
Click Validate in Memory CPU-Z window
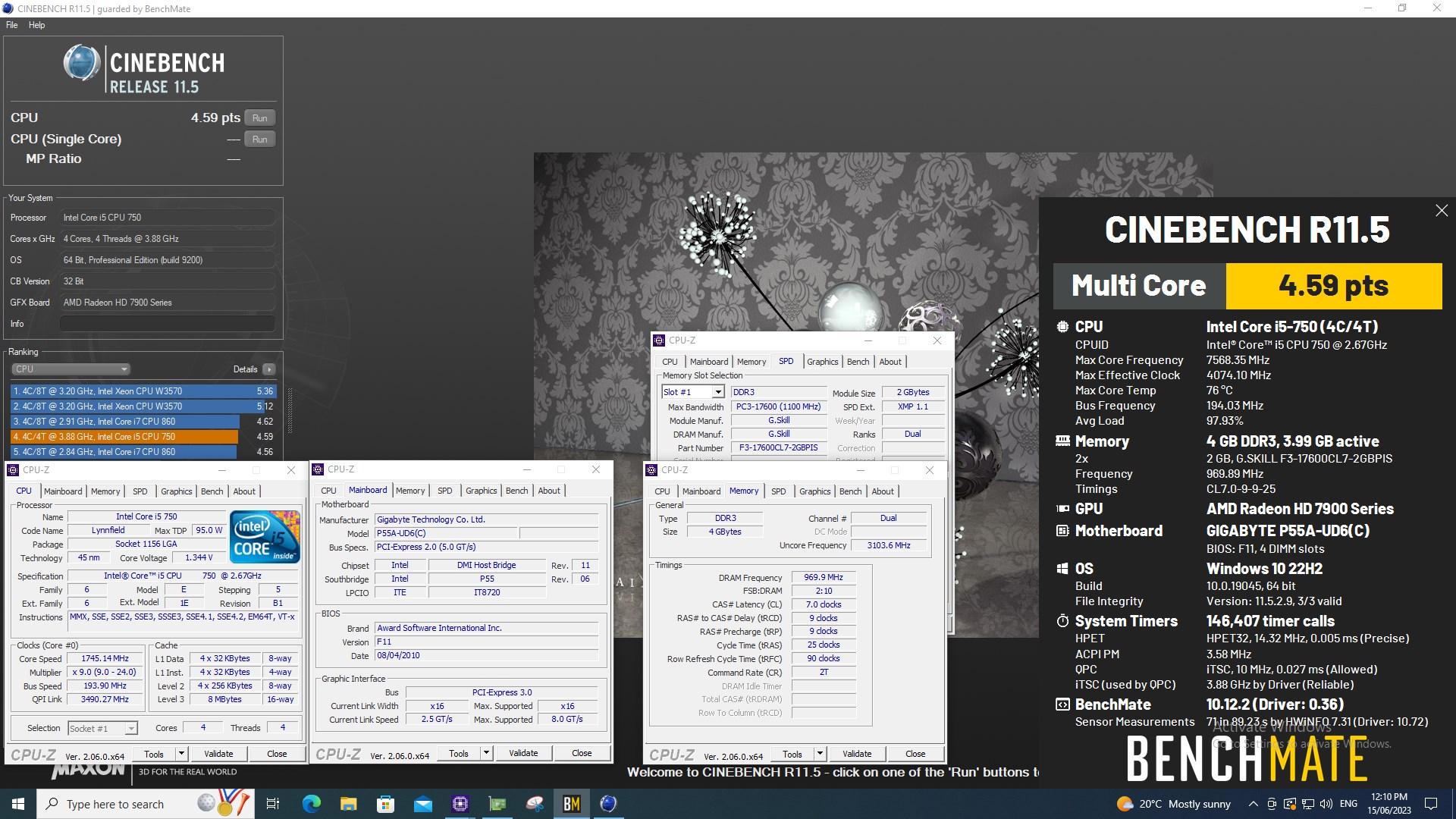[857, 754]
